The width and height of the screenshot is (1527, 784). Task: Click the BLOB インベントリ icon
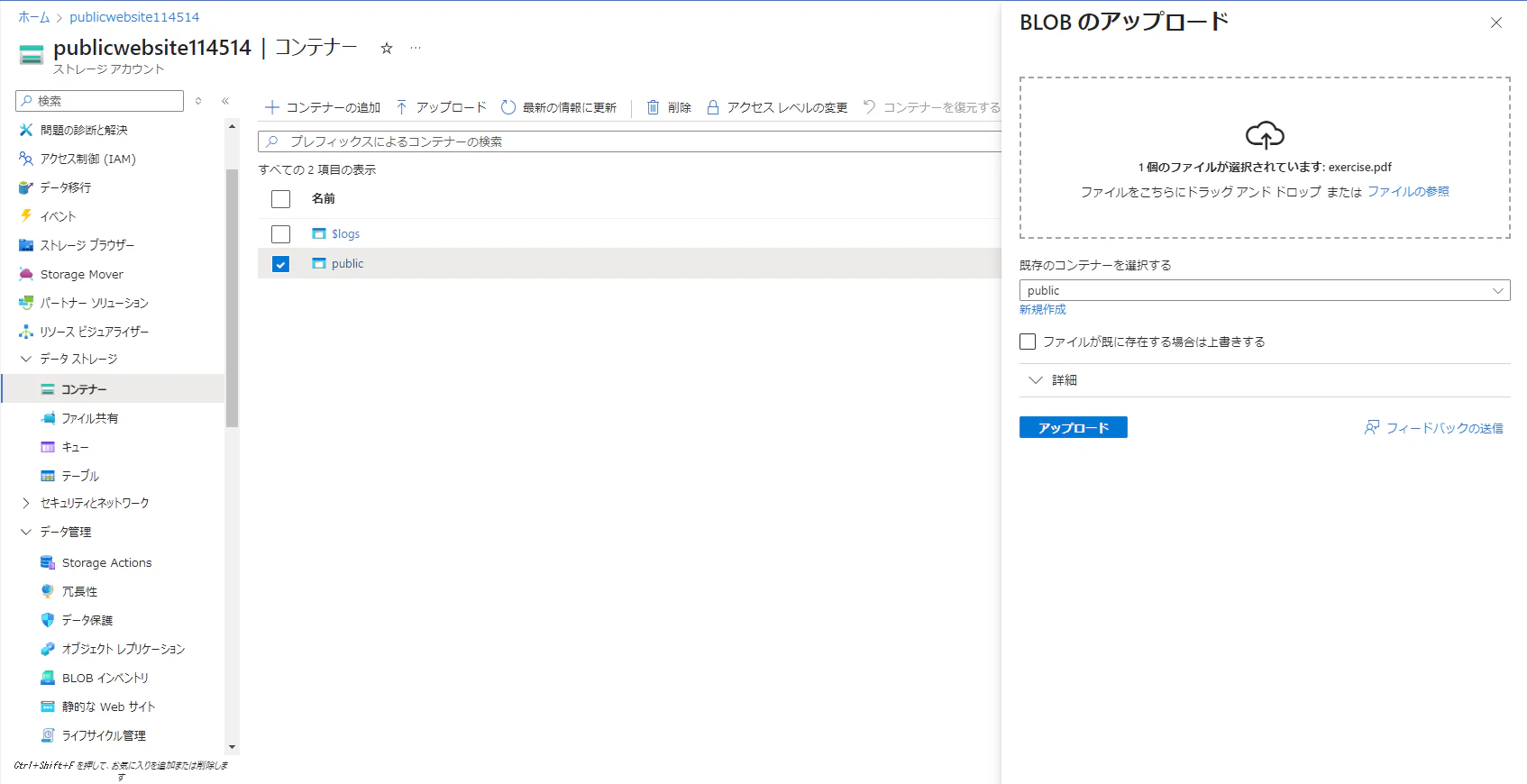(48, 678)
